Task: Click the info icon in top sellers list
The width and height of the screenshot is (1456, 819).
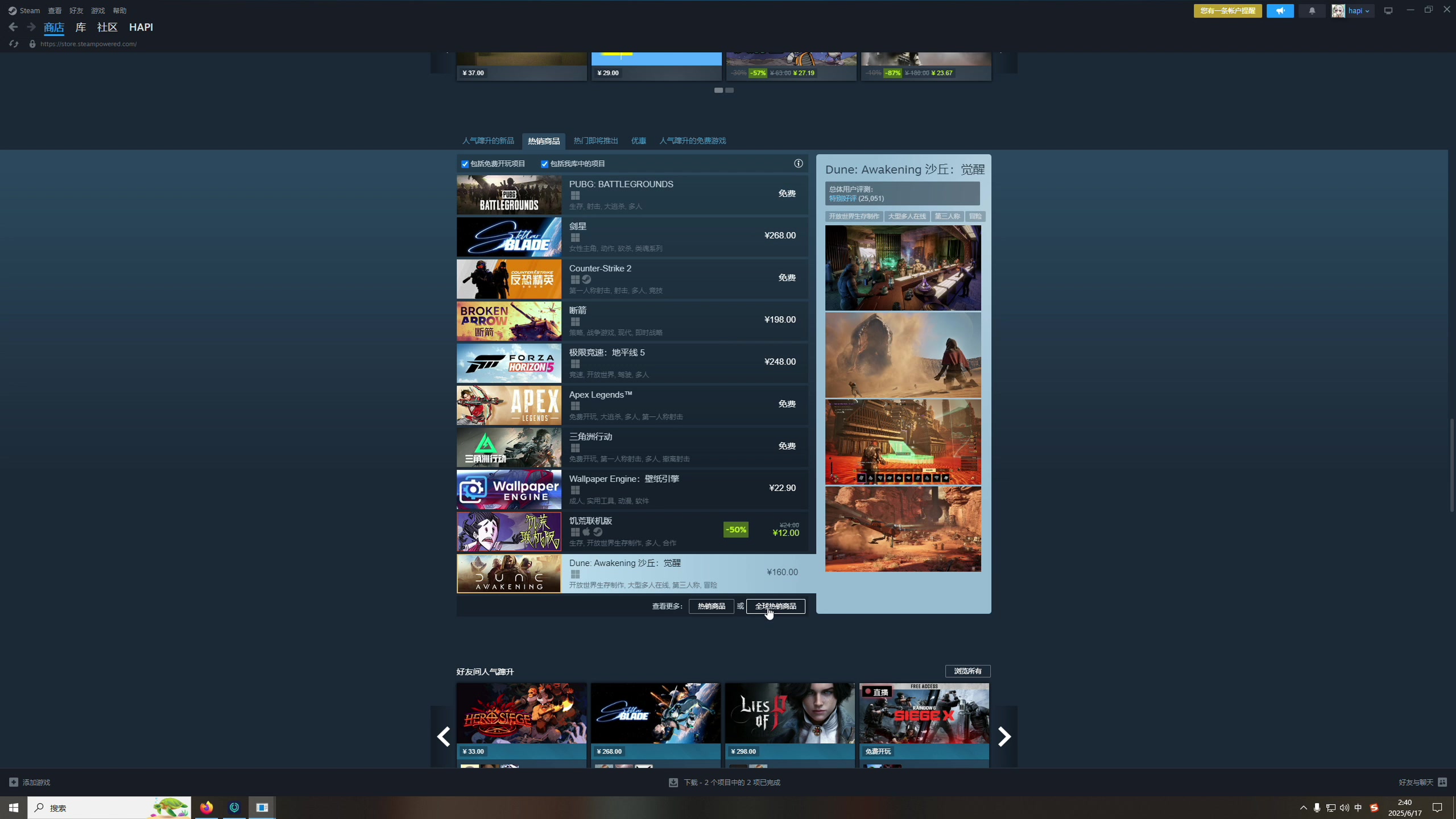Action: click(799, 164)
